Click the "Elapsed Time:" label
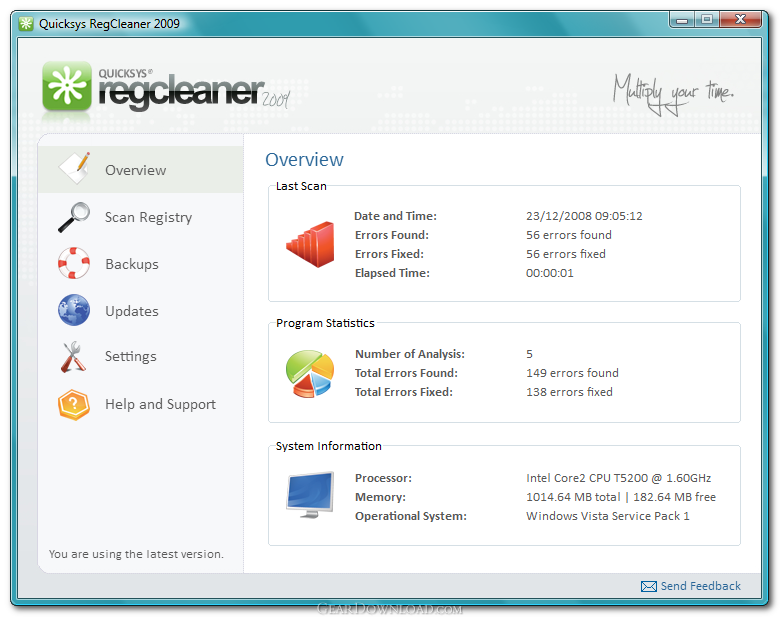This screenshot has width=780, height=617. 392,273
